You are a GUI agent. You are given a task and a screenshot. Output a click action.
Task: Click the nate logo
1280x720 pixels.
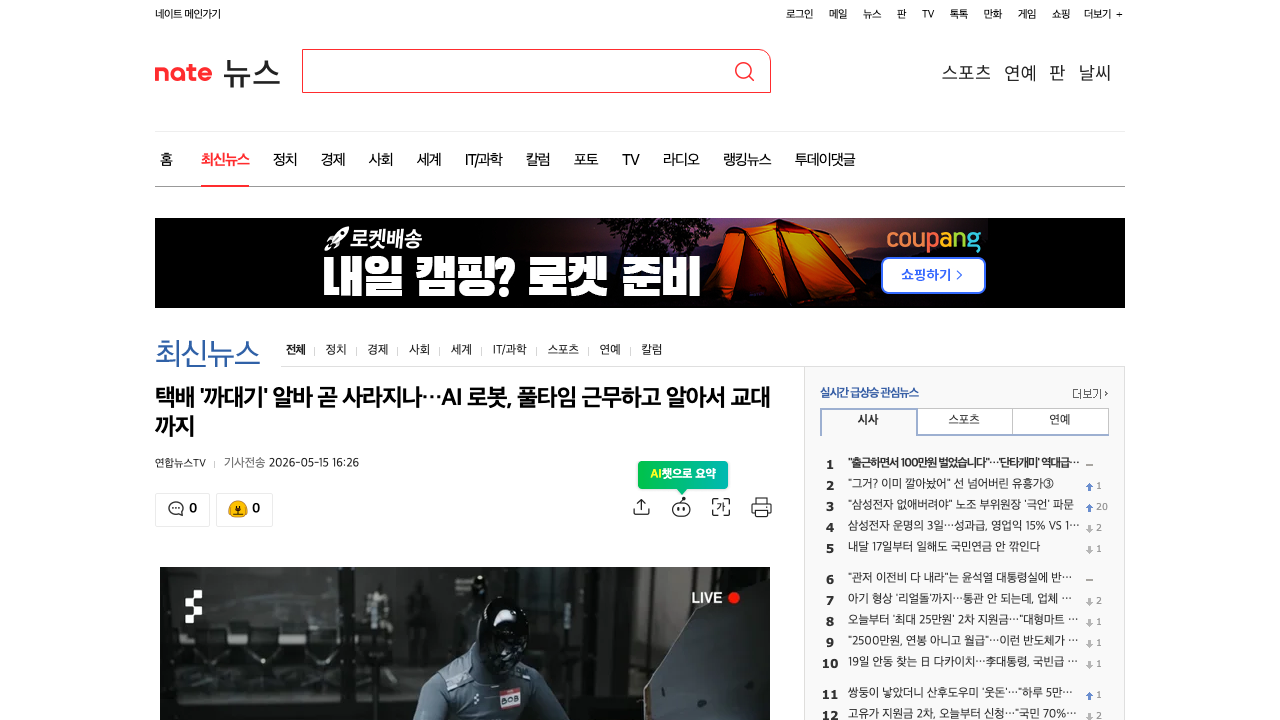point(183,73)
